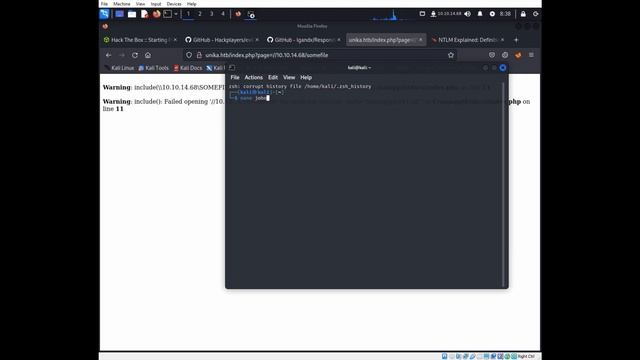Open the VirtualBox Input menu
The image size is (640, 360).
(x=156, y=4)
